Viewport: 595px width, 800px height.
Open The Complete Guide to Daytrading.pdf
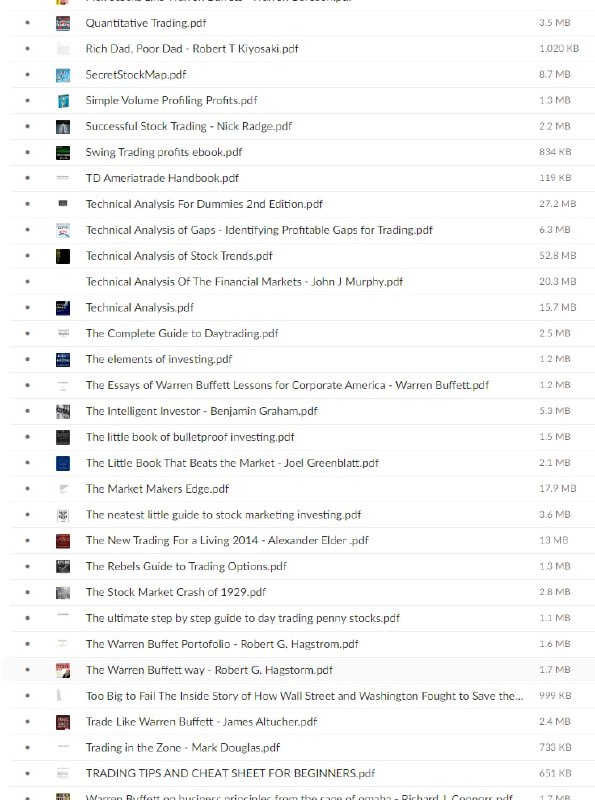182,334
